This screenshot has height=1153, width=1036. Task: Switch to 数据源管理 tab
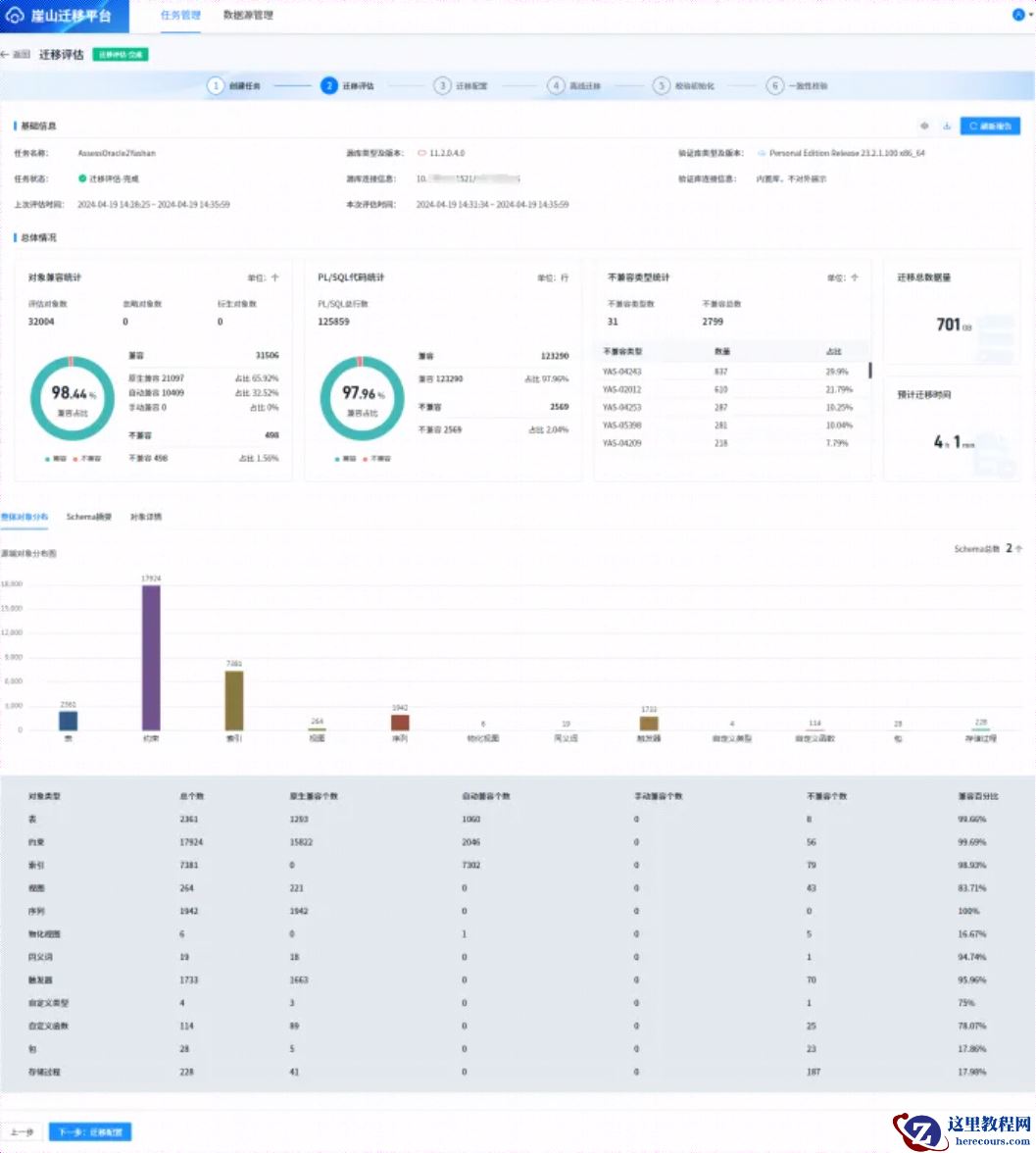tap(248, 16)
